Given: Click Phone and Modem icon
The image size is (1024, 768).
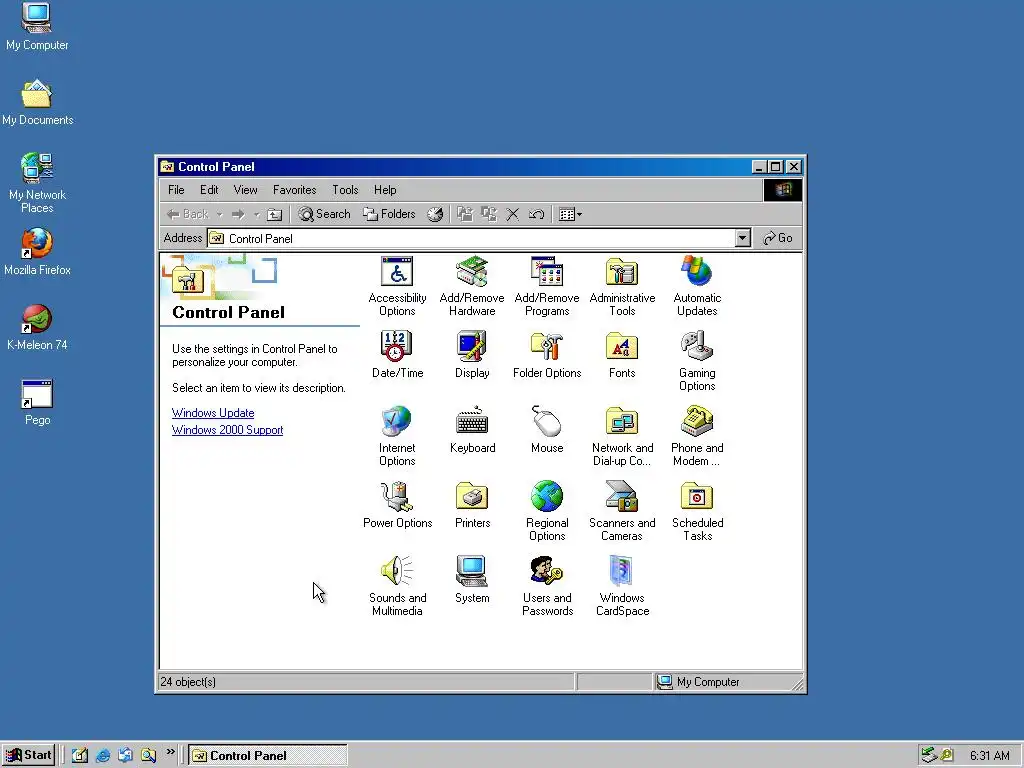Looking at the screenshot, I should (697, 436).
